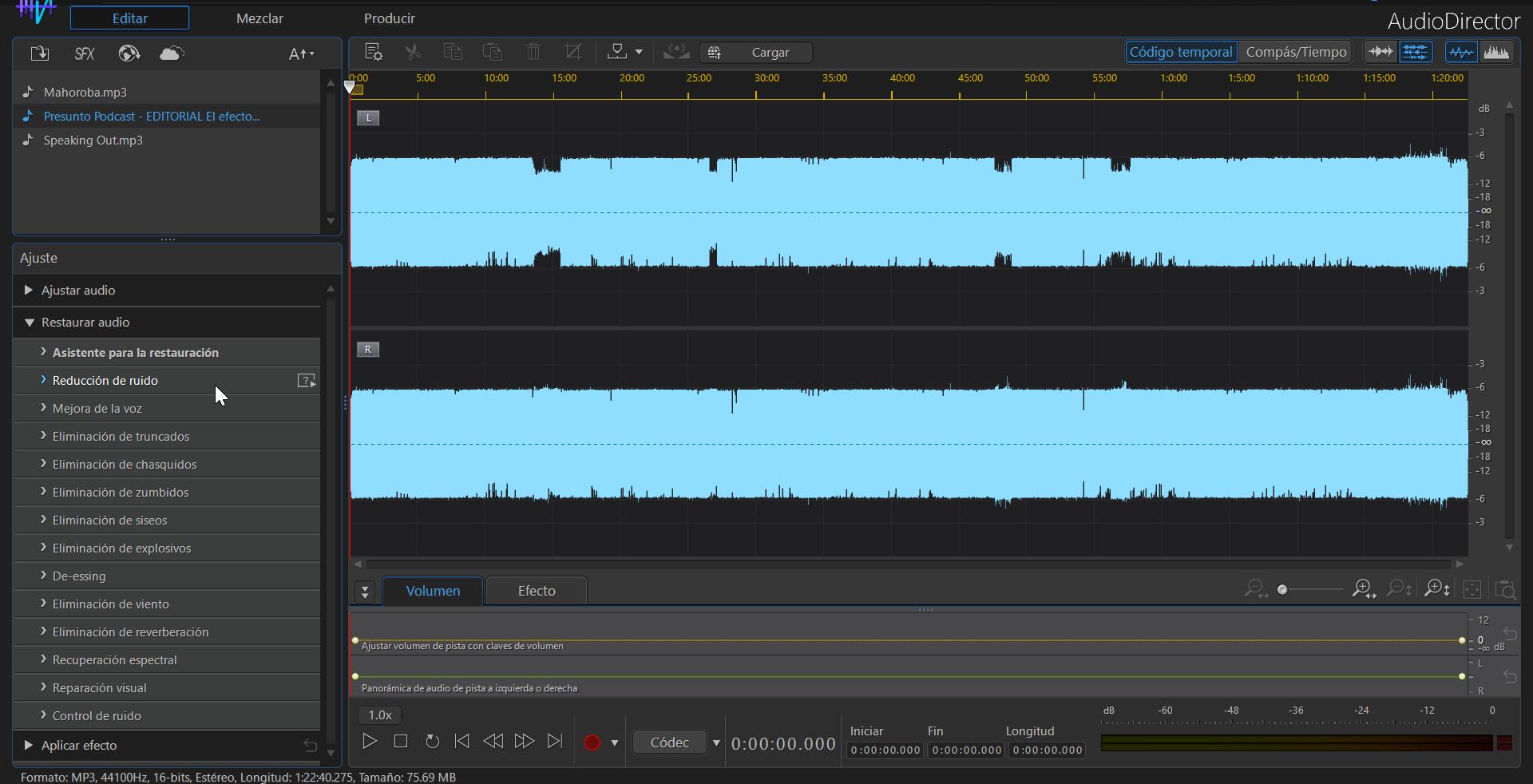Switch timeline to Compás/Tiempo mode
Screen dimensions: 1533x784
click(x=1294, y=51)
